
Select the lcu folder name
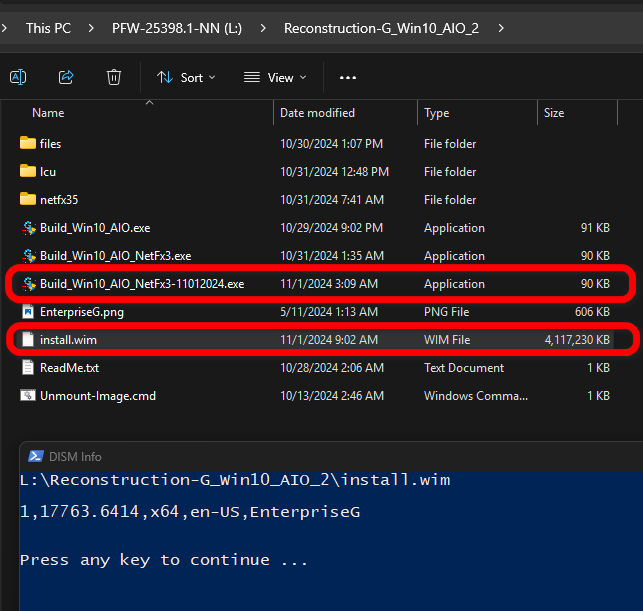[x=48, y=172]
